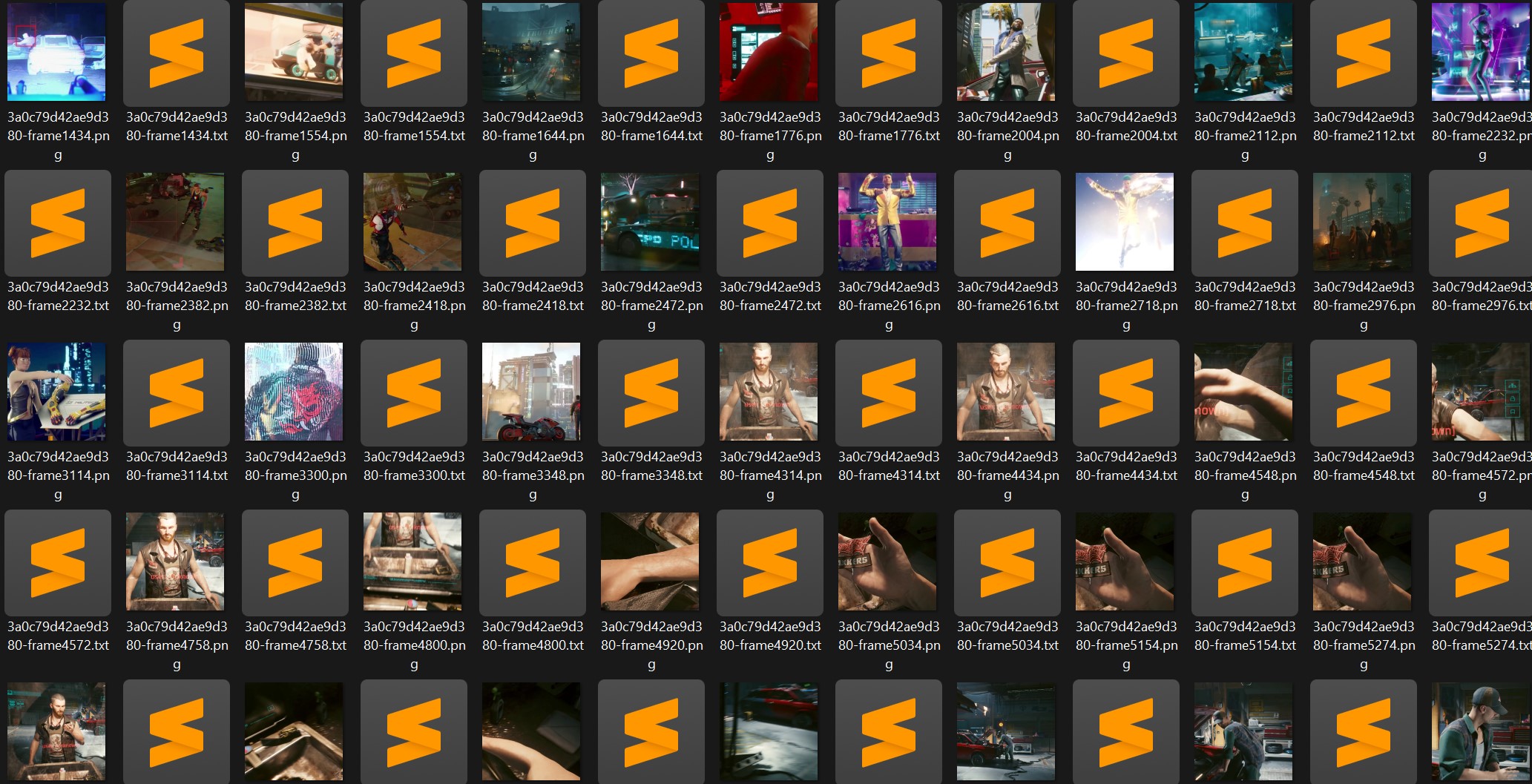Select the frame3348.txt Sublime Text file icon
Screen dimensions: 1532x784
click(651, 392)
